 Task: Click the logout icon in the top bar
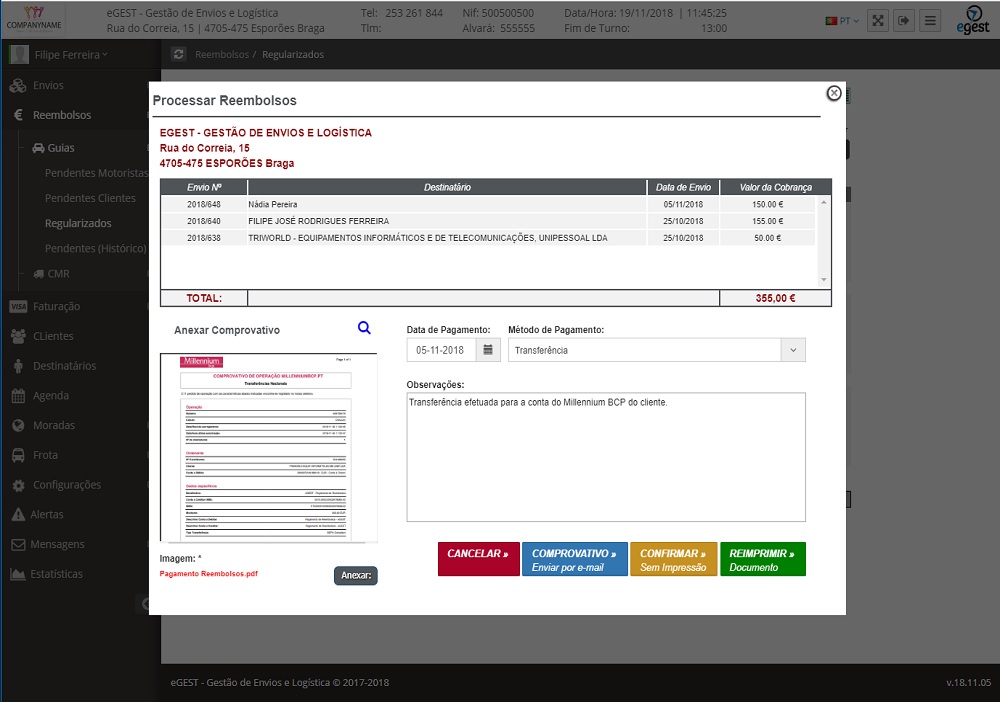click(903, 20)
